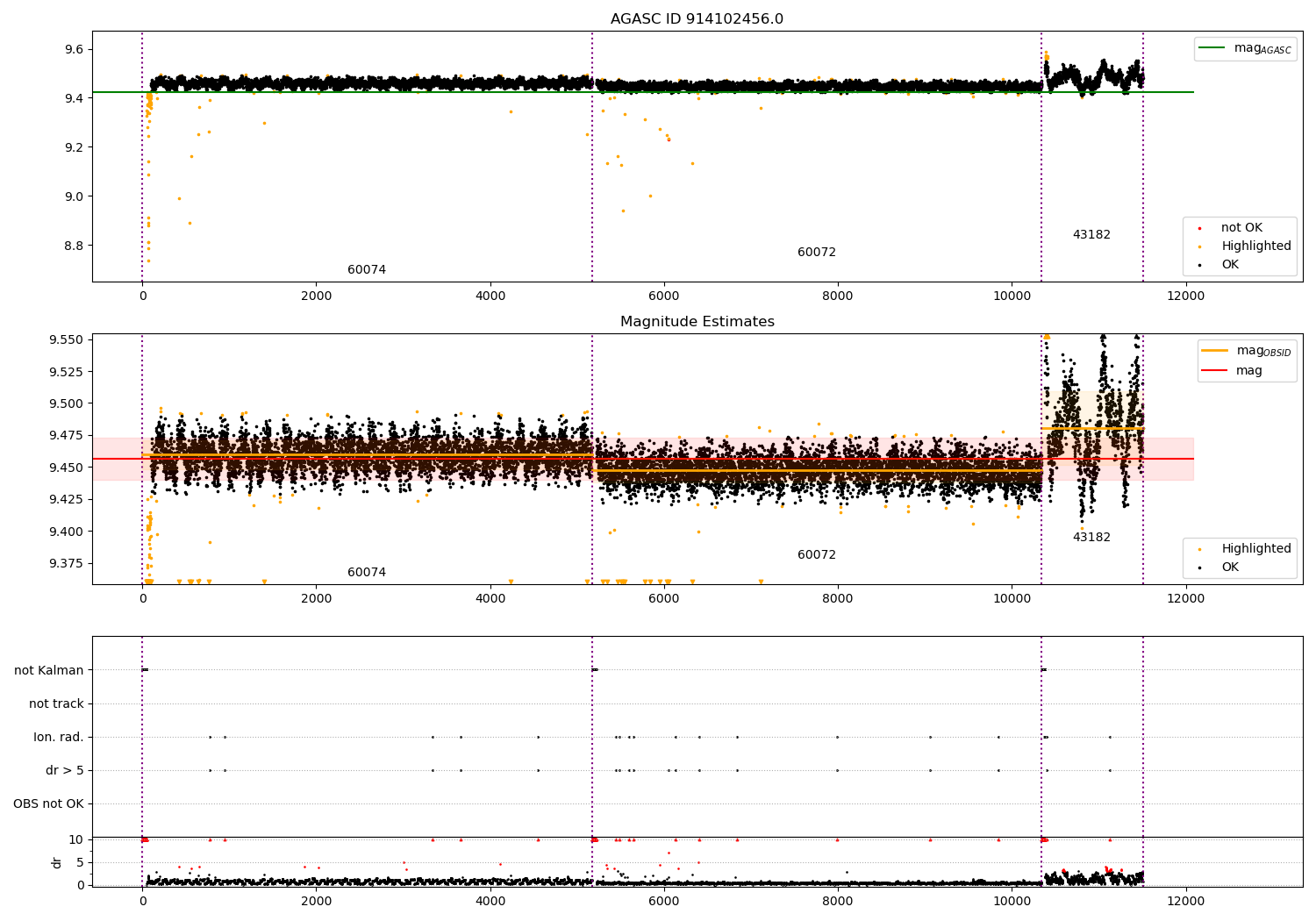Click the 8.8 y-axis tick label
1316x921 pixels.
tap(74, 246)
